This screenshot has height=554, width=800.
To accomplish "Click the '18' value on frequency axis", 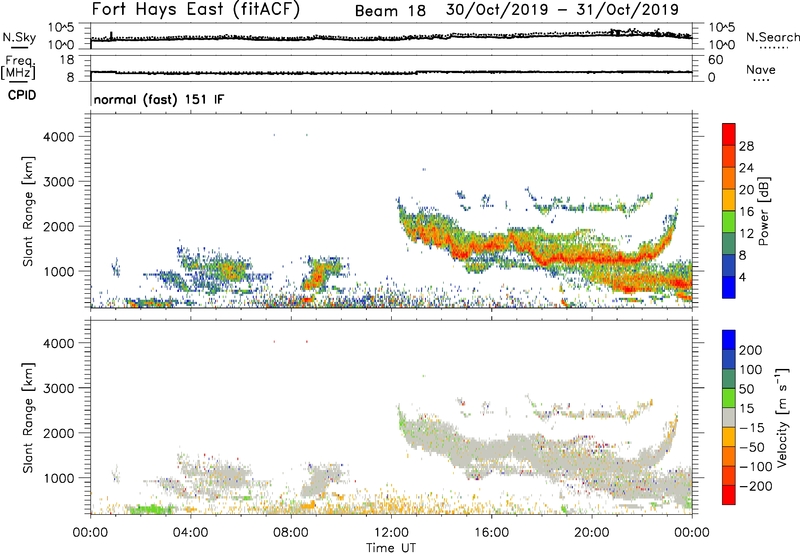I will pyautogui.click(x=67, y=60).
